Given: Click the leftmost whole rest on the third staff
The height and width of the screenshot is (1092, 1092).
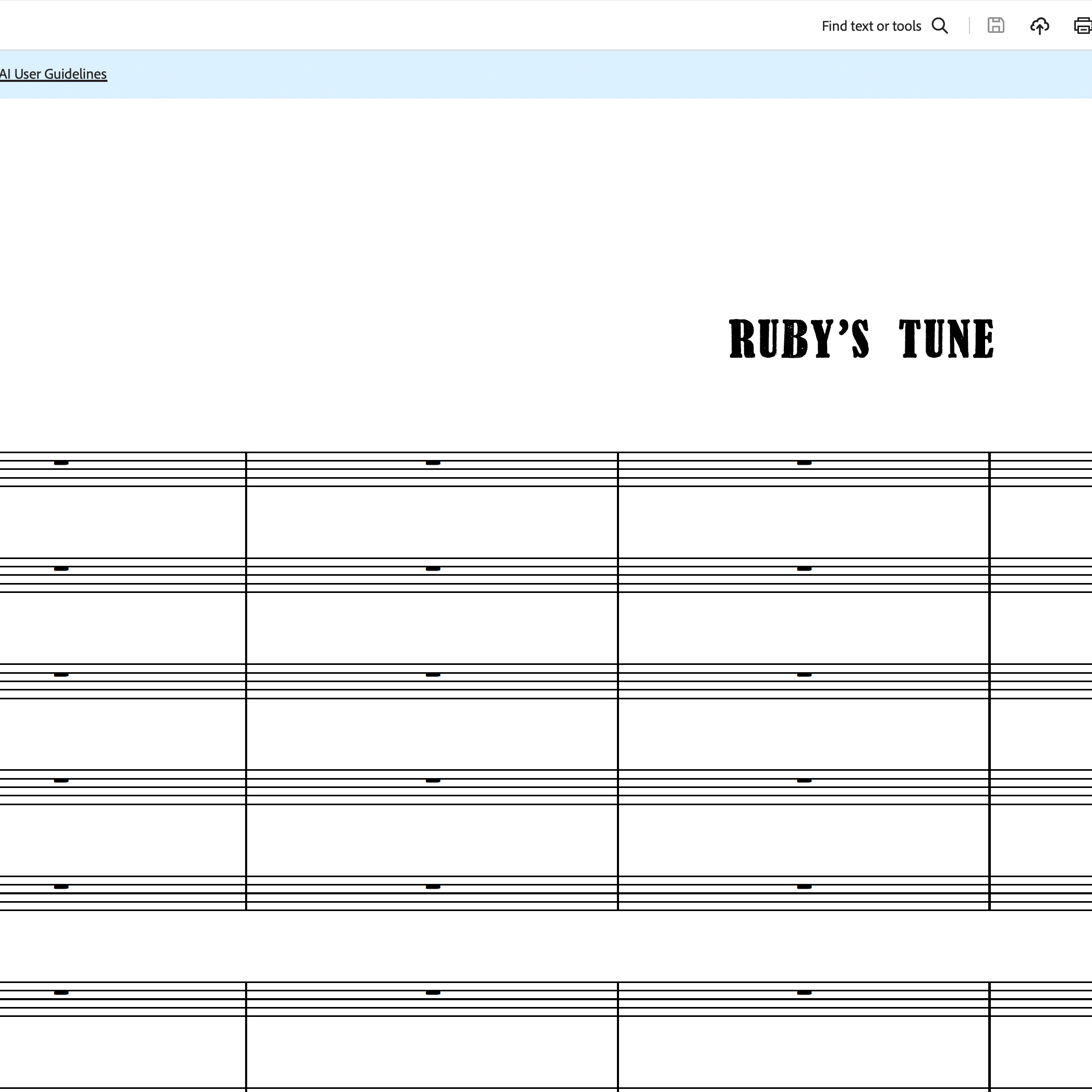Looking at the screenshot, I should (61, 675).
